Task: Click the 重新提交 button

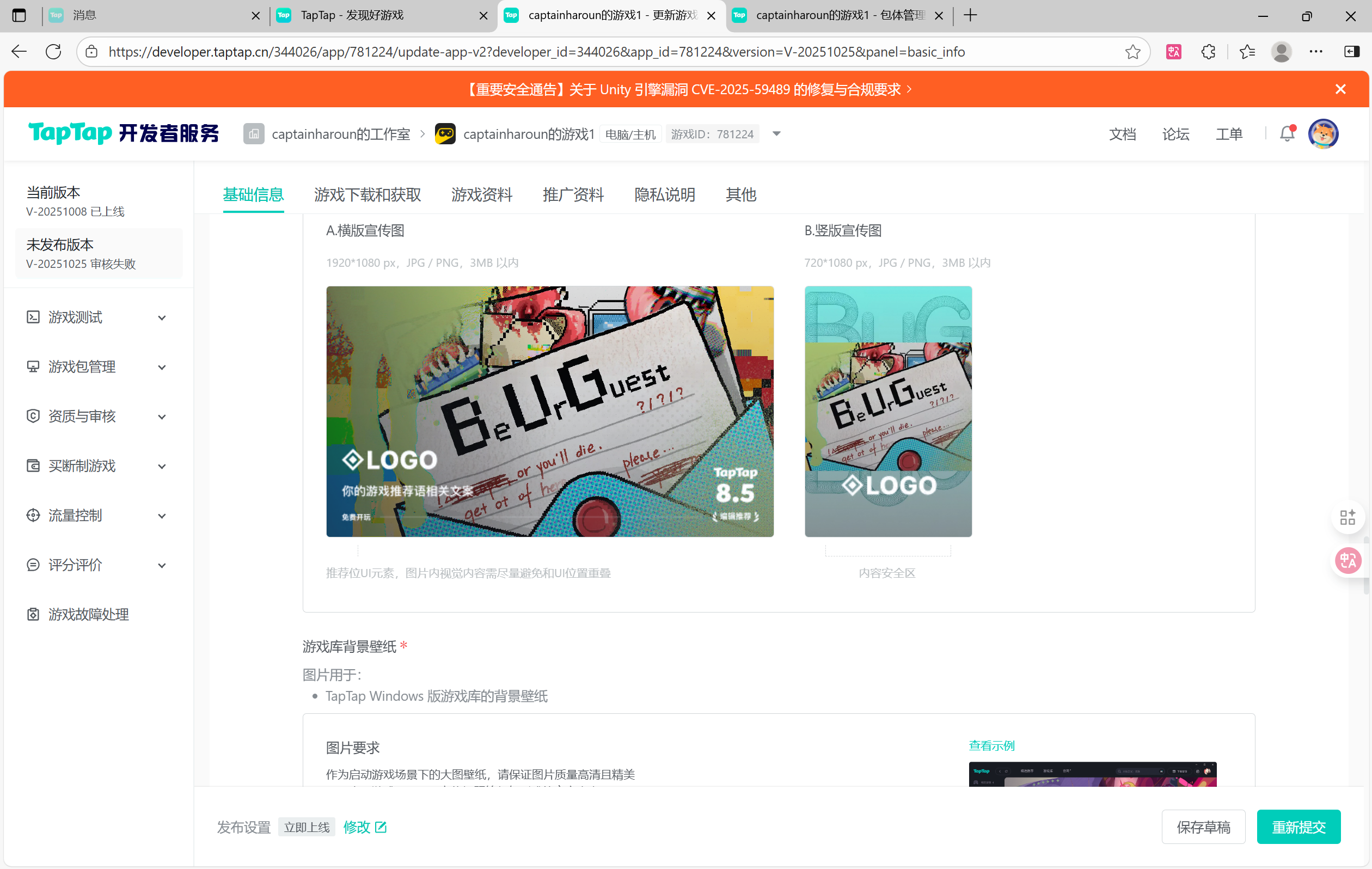Action: pos(1298,827)
